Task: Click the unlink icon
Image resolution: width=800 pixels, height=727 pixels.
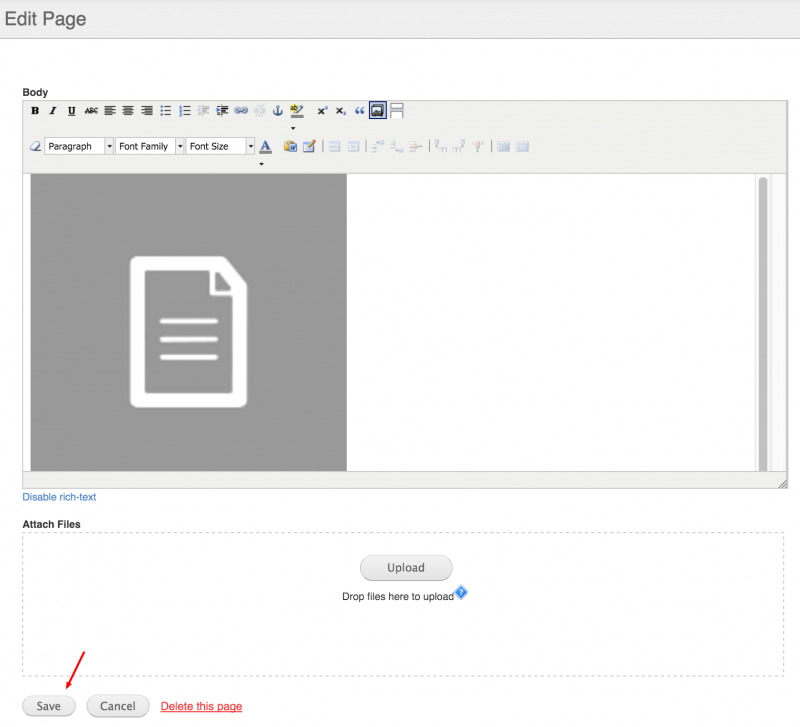Action: point(260,111)
